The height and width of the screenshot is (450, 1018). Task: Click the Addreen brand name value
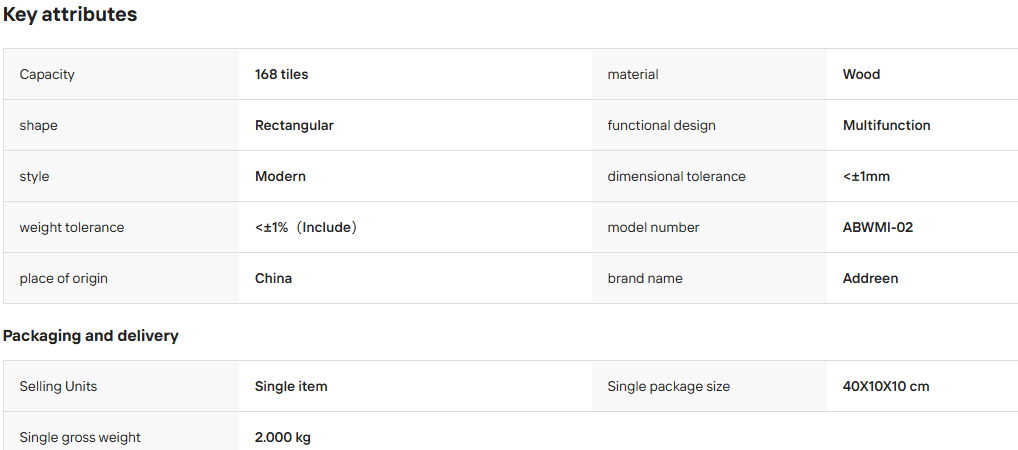[870, 278]
